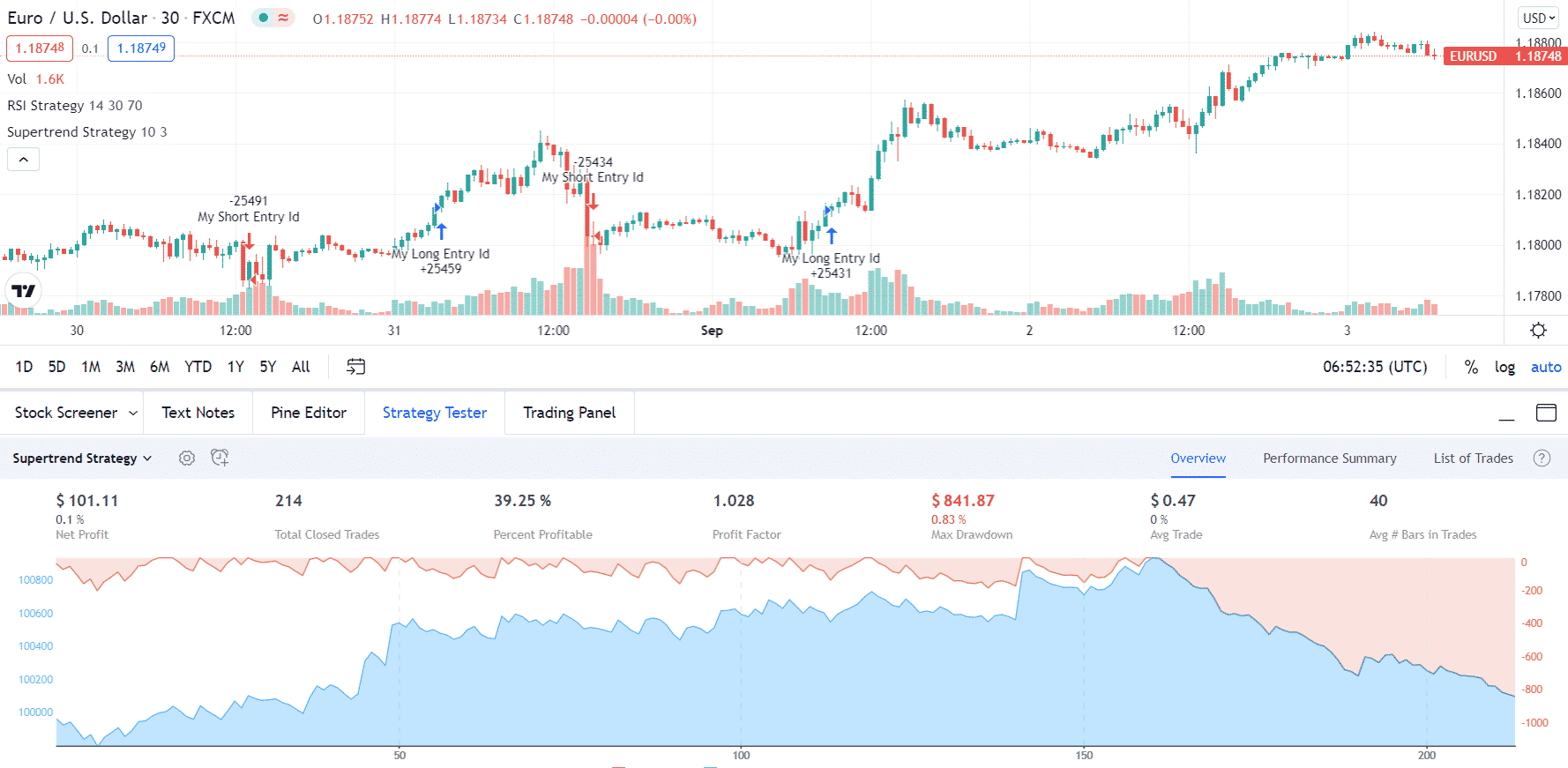Switch to the Overview tab
The width and height of the screenshot is (1568, 768).
(1198, 459)
